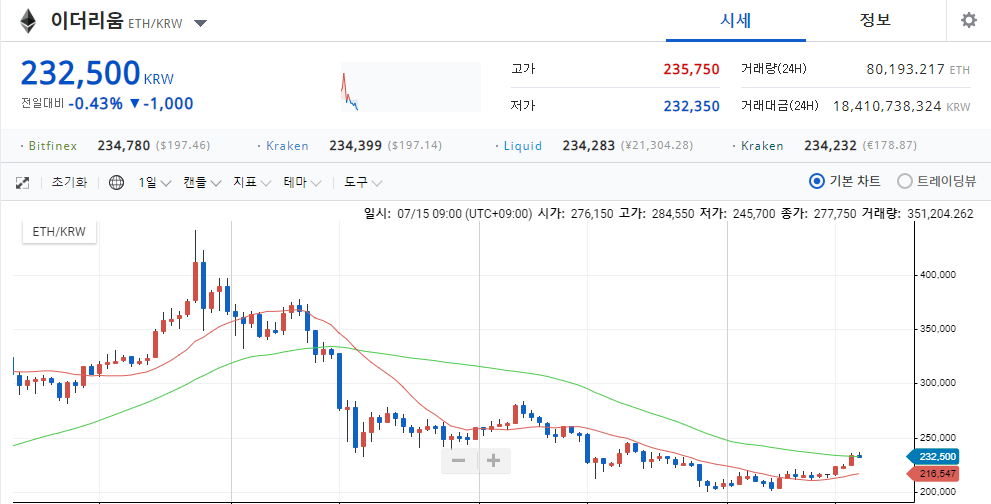
Task: Click the mini price sparkline thumbnail
Action: pos(411,87)
